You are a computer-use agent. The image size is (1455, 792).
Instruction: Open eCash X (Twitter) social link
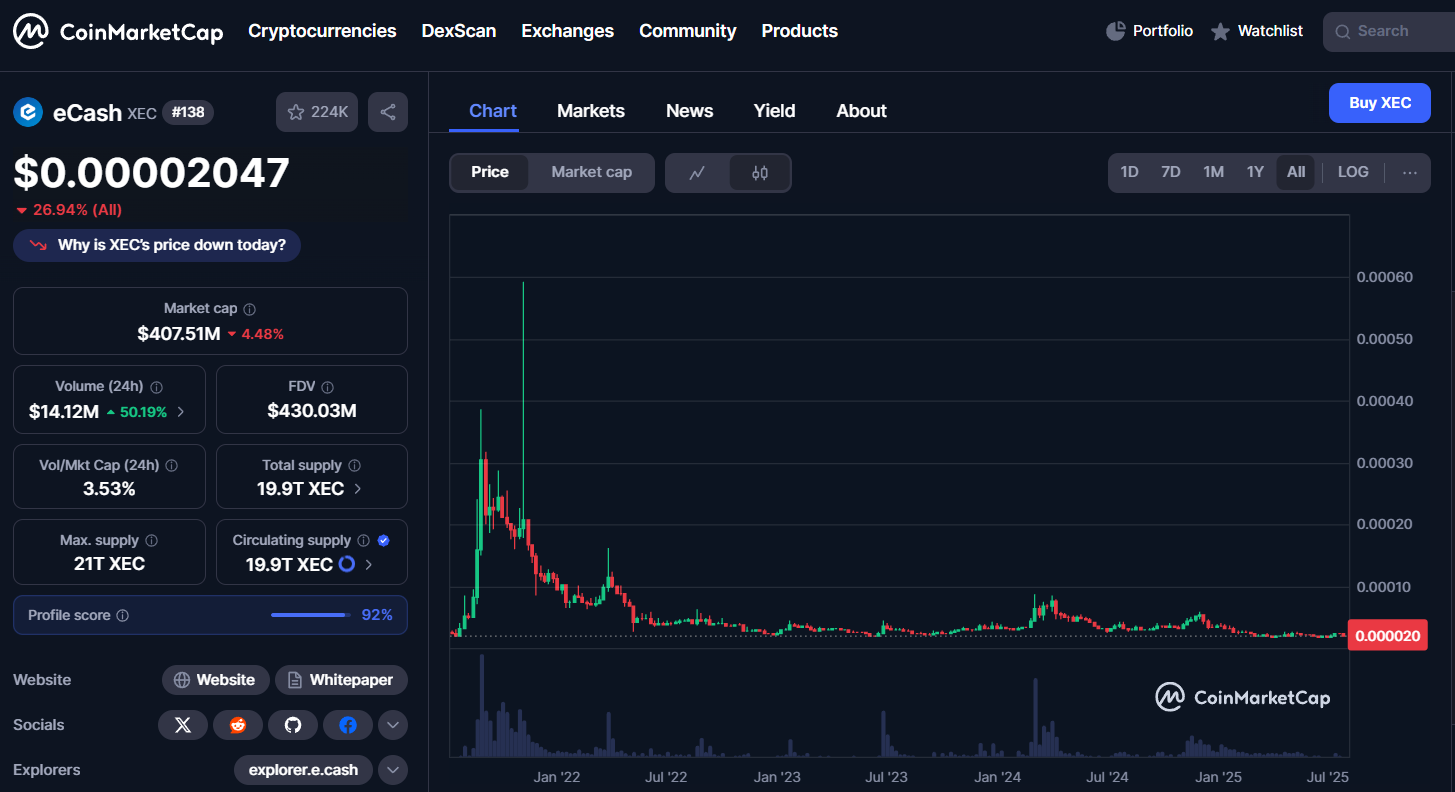coord(183,725)
